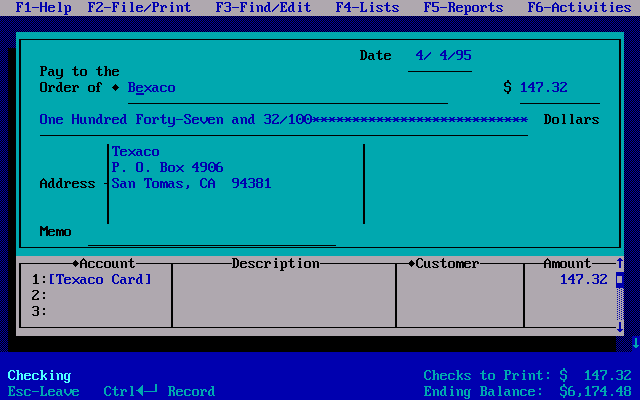This screenshot has width=640, height=400.
Task: Click Esc-Leave in the status bar
Action: pos(43,391)
